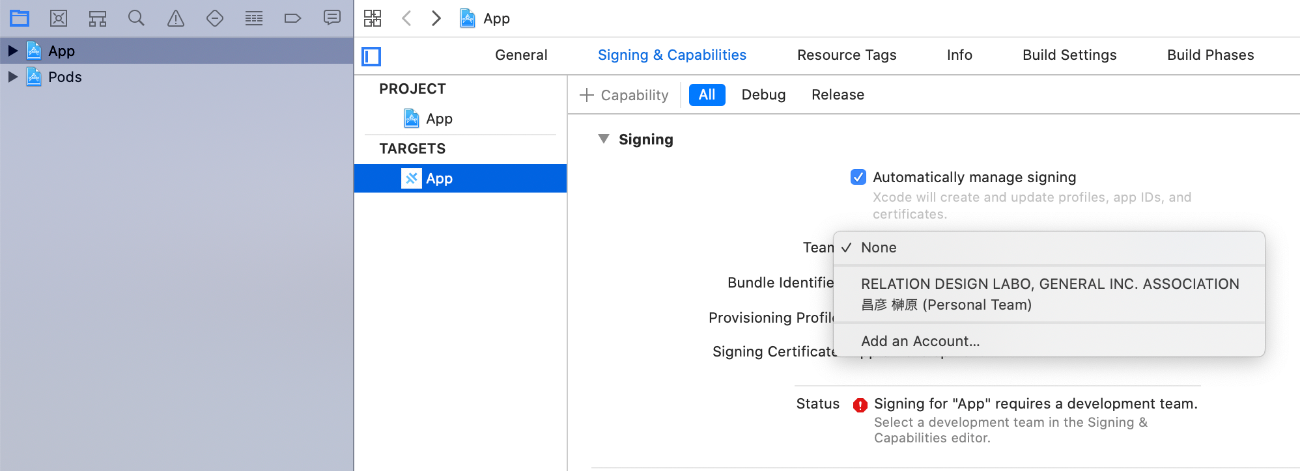Select the App row in navigator
The width and height of the screenshot is (1300, 471).
point(177,51)
